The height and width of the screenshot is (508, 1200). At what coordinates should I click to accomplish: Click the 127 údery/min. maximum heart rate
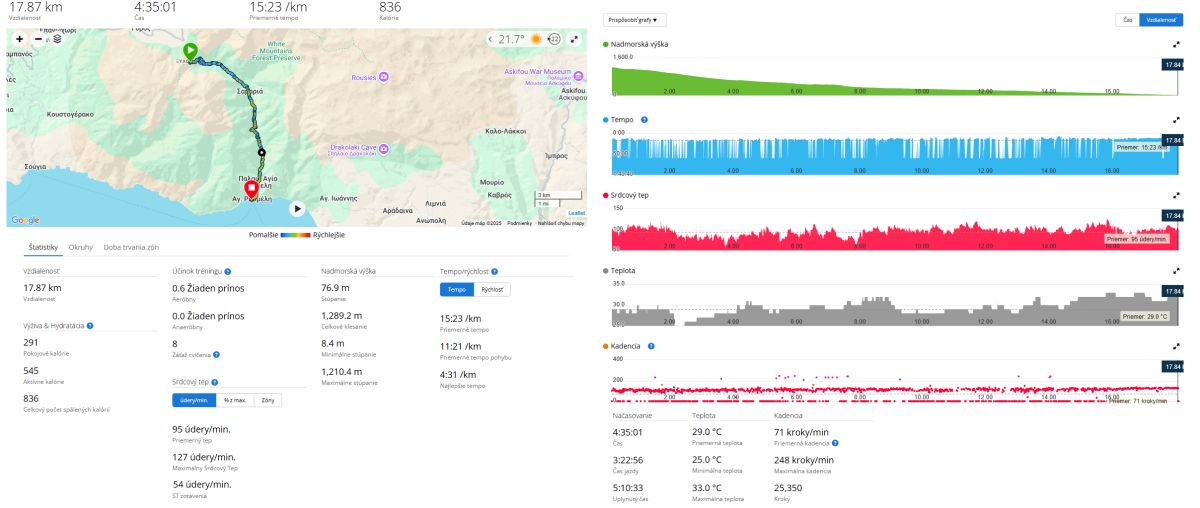point(204,457)
